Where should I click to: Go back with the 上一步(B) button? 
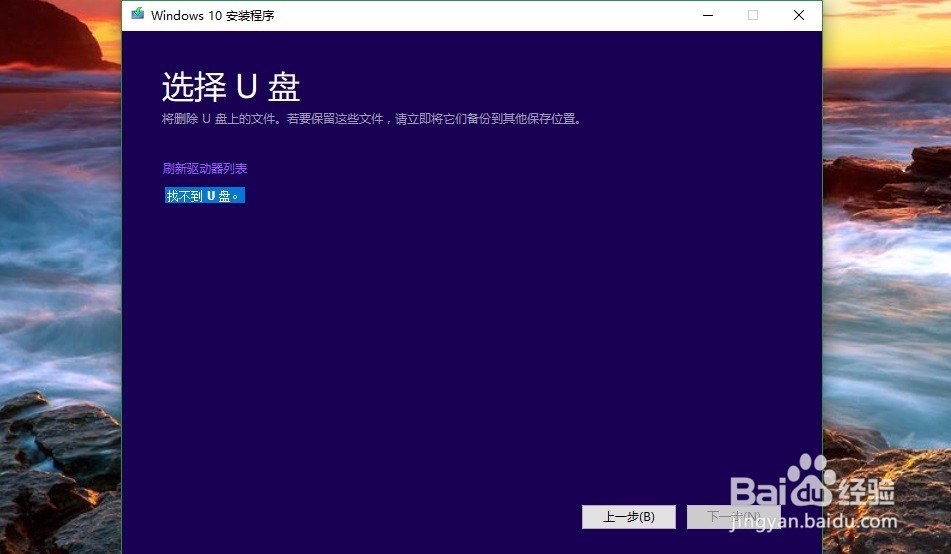[628, 516]
